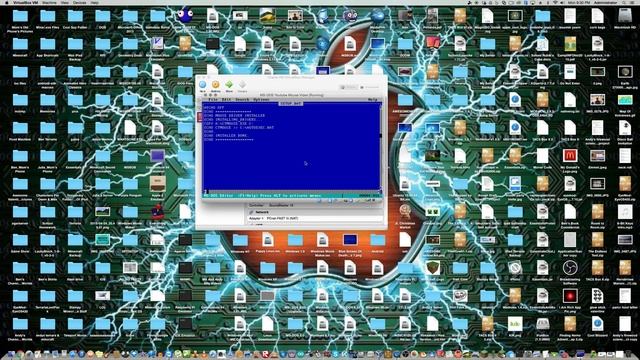Click the editor's horizontal scrollbar
The width and height of the screenshot is (640, 360).
(292, 192)
